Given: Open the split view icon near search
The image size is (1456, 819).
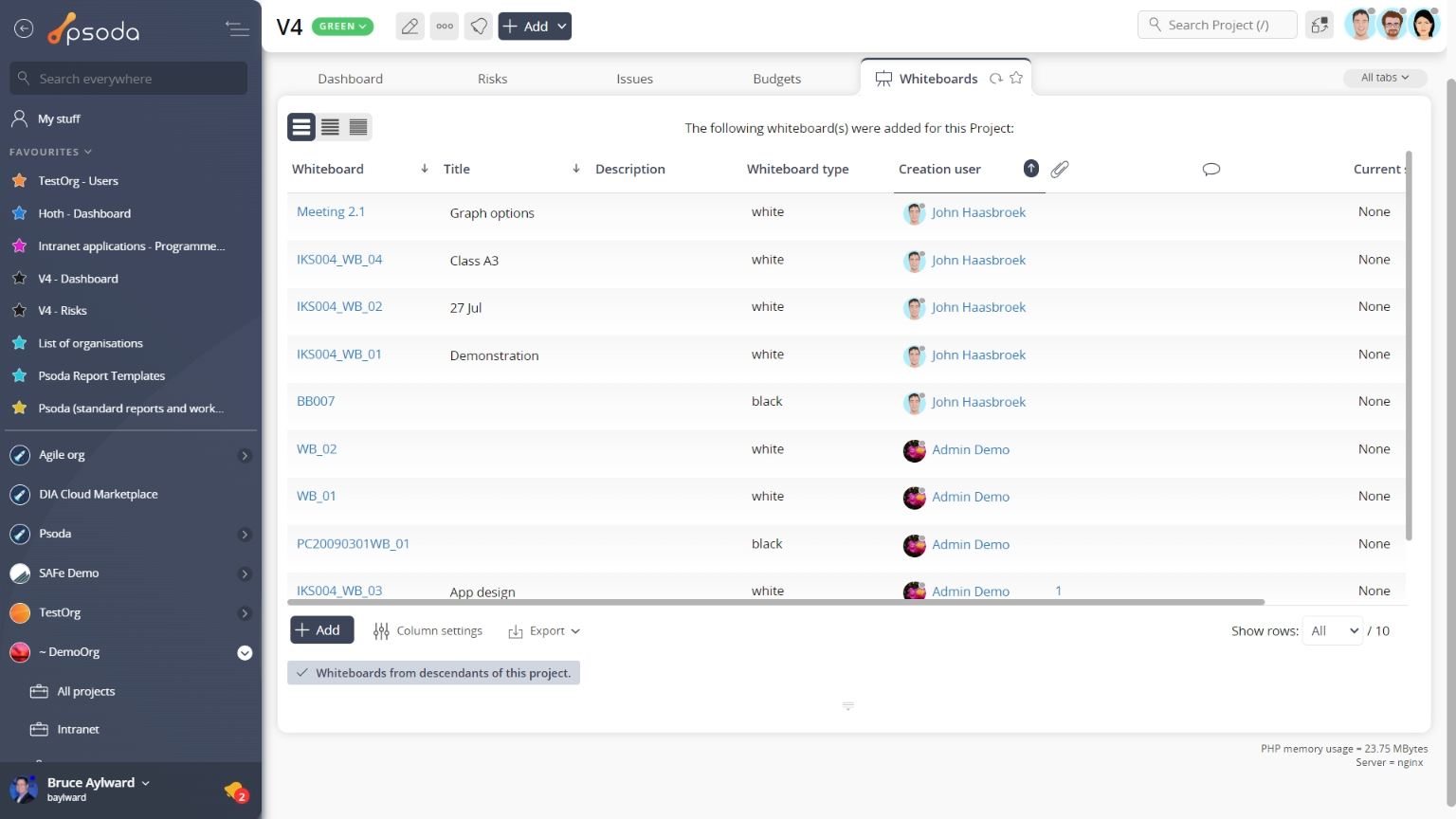Looking at the screenshot, I should [x=1319, y=26].
